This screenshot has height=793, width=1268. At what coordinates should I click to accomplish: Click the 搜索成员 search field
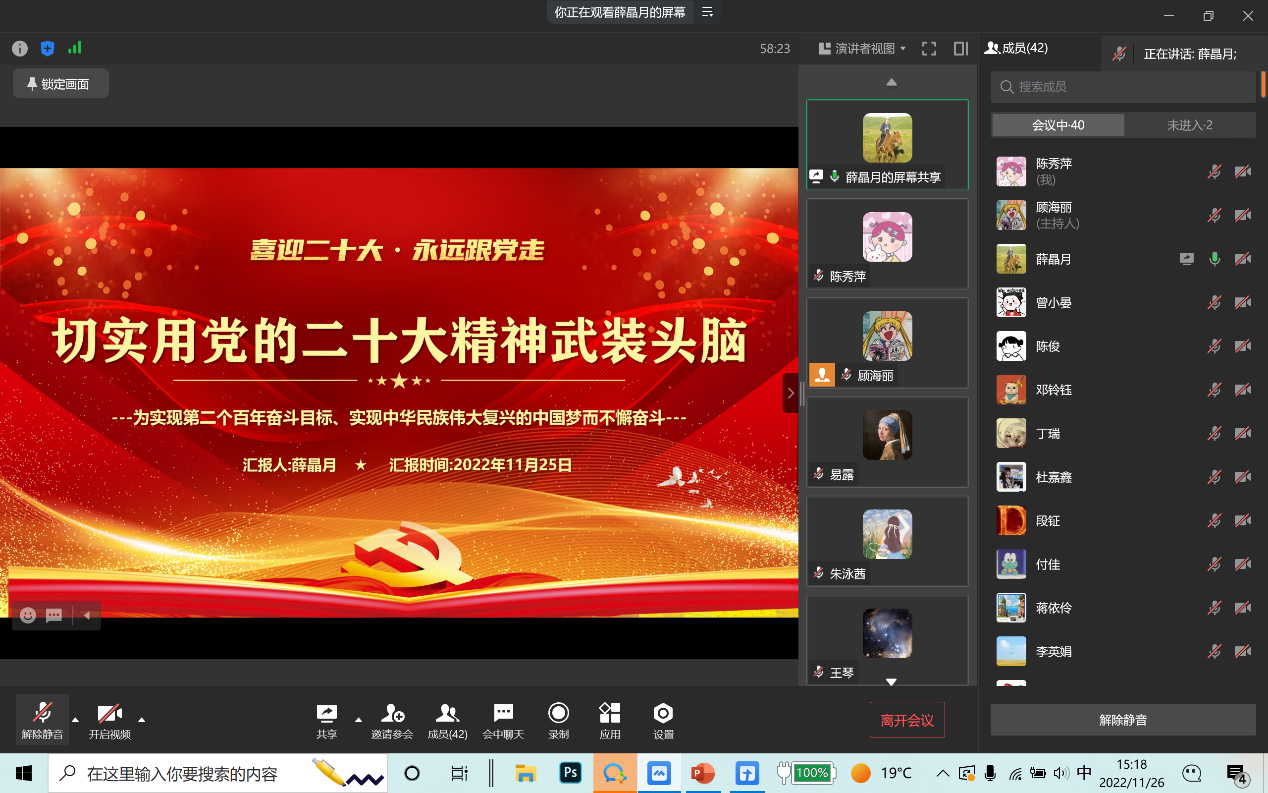(x=1123, y=87)
